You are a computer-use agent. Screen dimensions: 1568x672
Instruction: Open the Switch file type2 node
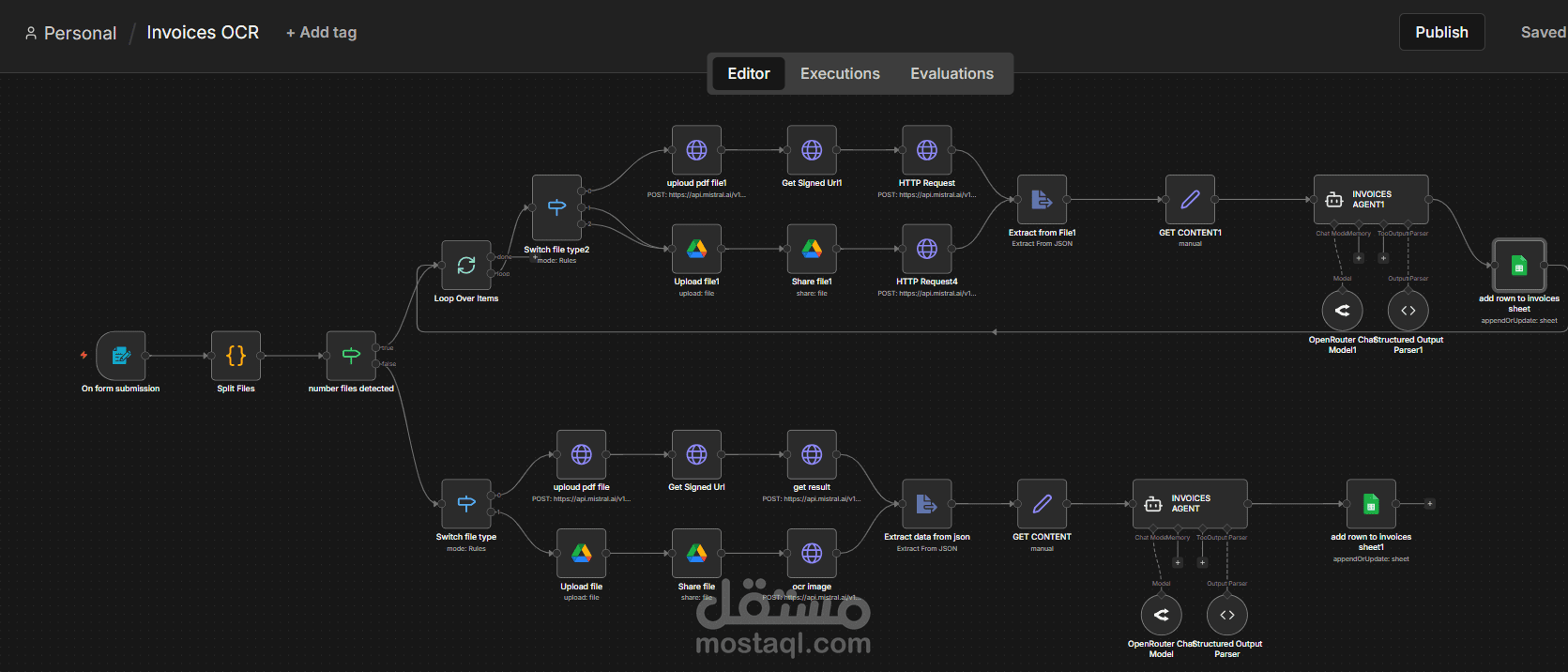click(556, 207)
